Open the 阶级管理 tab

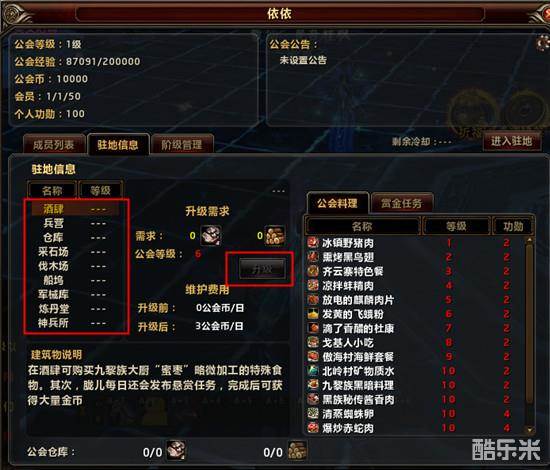click(x=182, y=144)
